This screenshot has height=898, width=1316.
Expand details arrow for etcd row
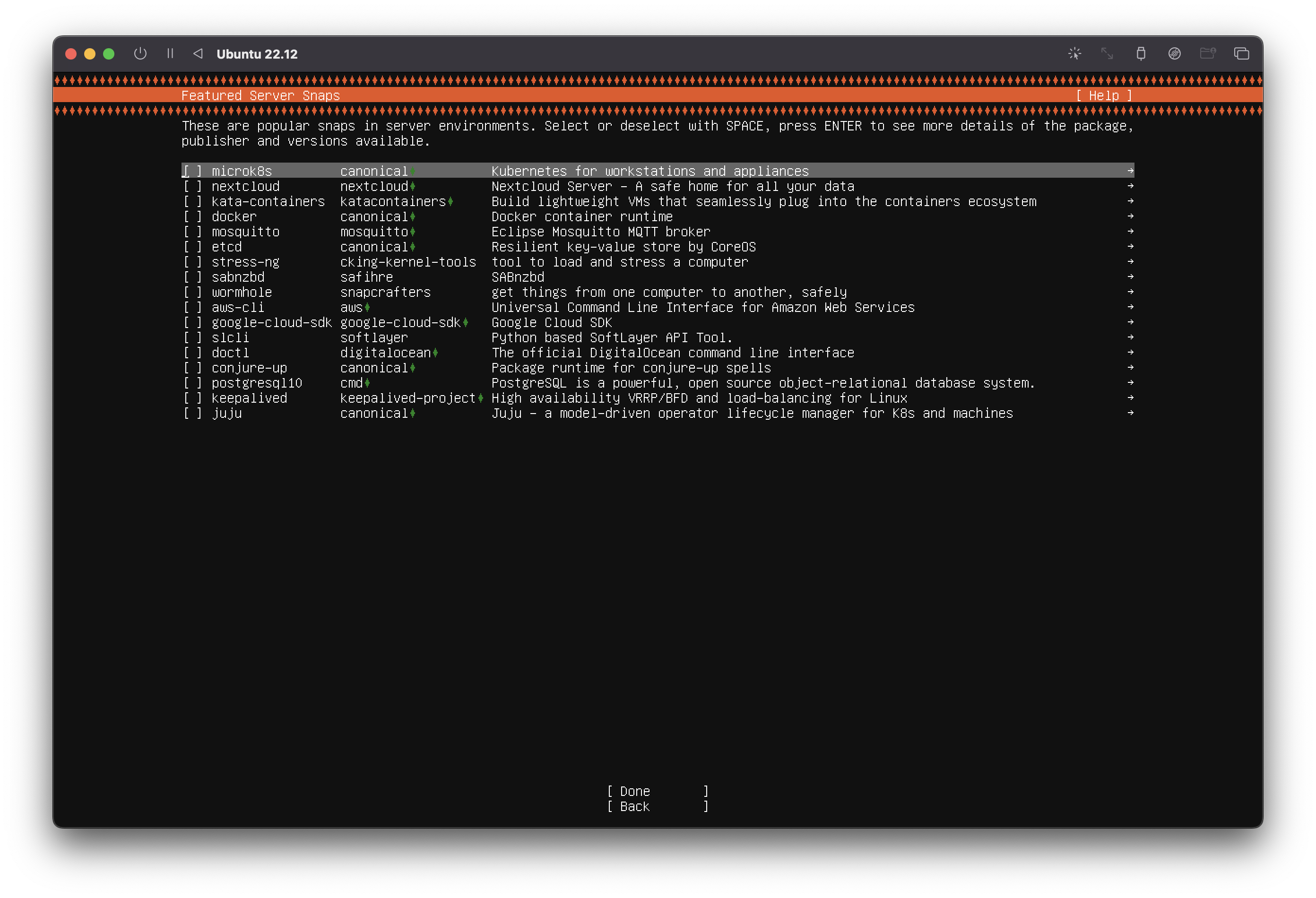click(x=1130, y=247)
